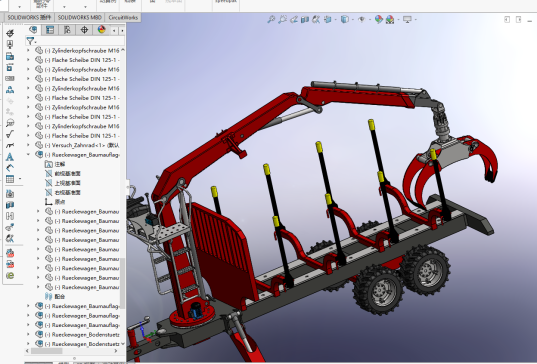
Task: Expand the Versuch_Zahnrad<1> tree item
Action: (x=28, y=145)
